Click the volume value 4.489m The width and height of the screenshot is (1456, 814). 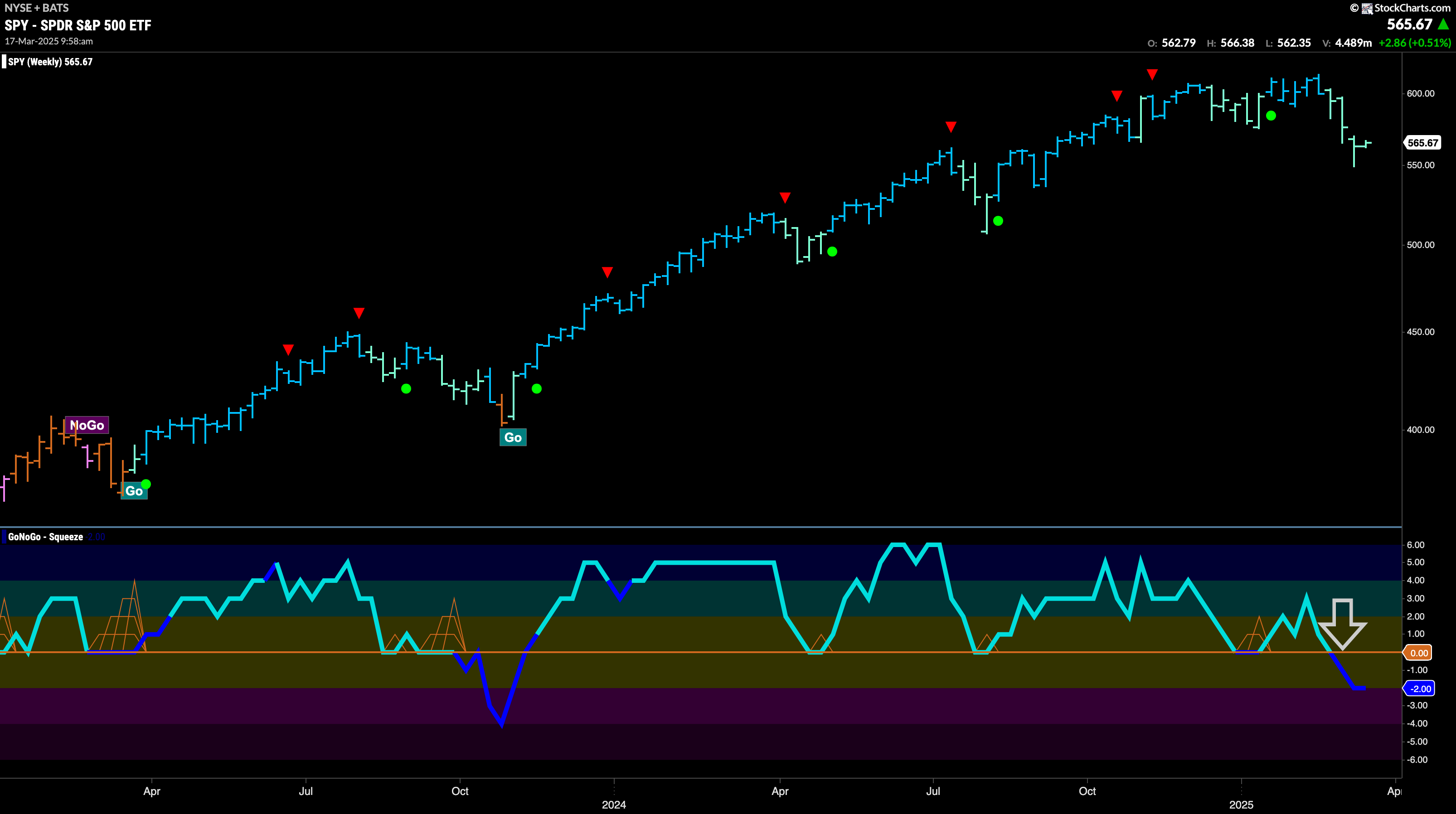[x=1353, y=43]
